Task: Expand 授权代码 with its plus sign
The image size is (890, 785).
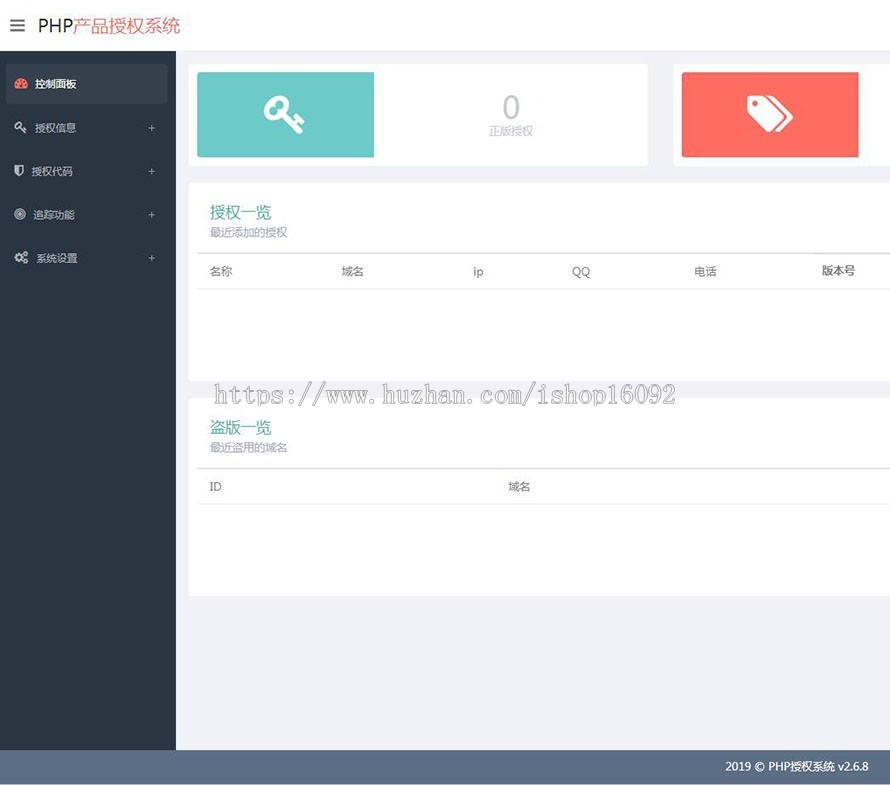Action: click(x=152, y=171)
